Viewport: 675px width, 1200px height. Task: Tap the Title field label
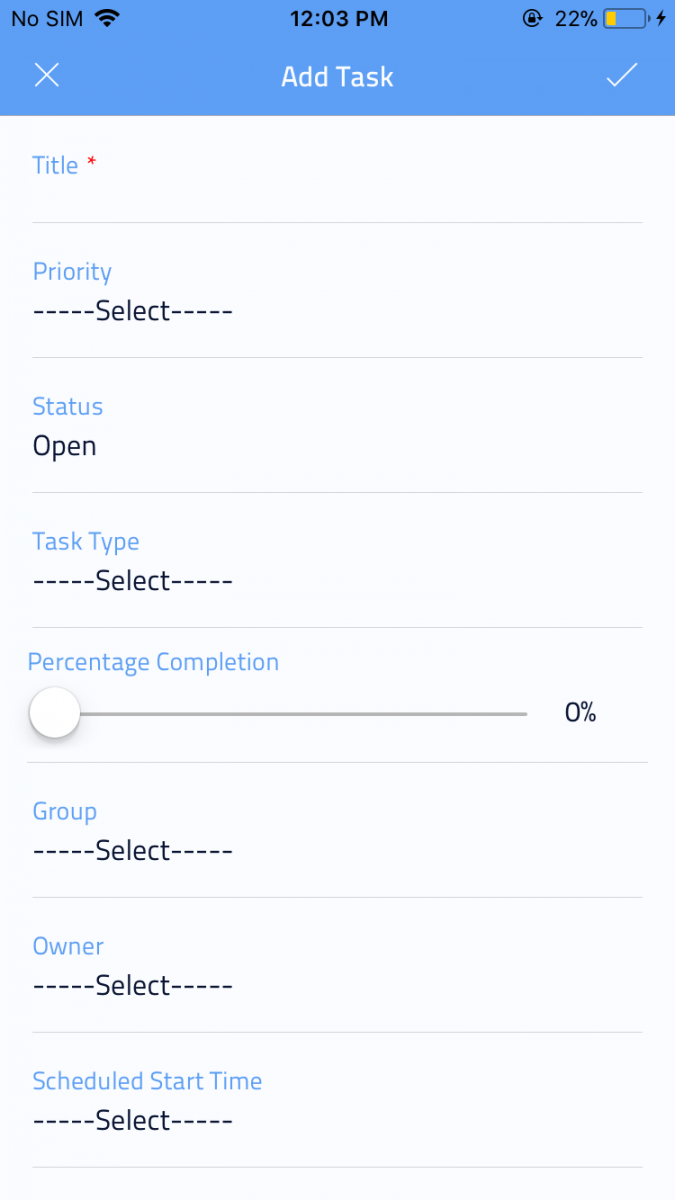[56, 166]
